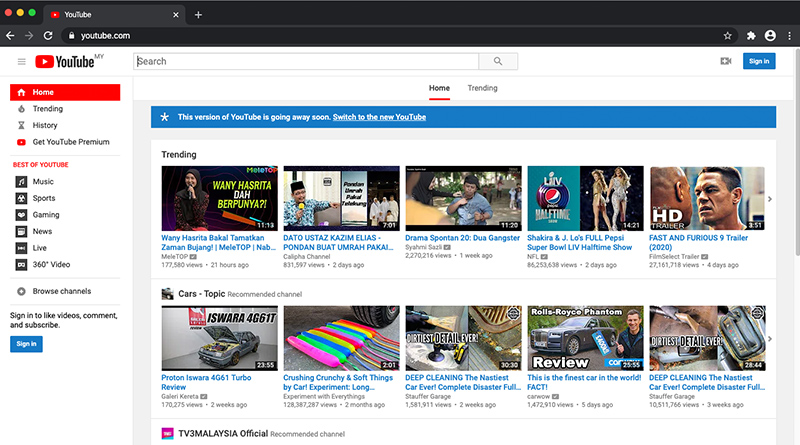
Task: Select the Home tab
Action: point(439,88)
